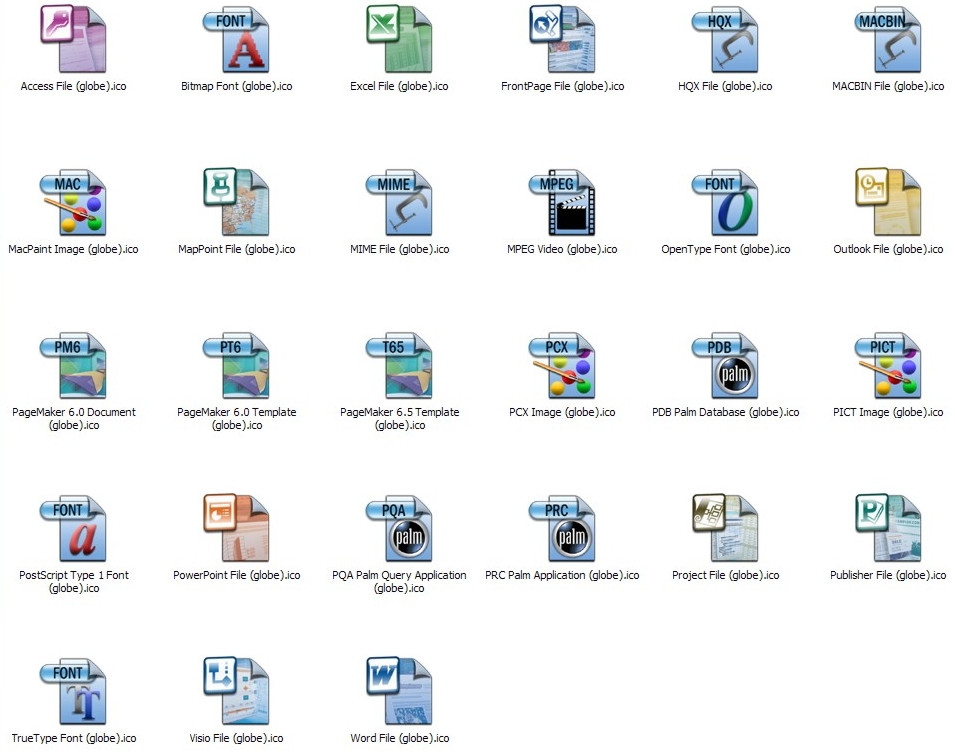The width and height of the screenshot is (955, 752).
Task: Click the 'MacPaint Image (globe).ico' label
Action: coord(74,250)
